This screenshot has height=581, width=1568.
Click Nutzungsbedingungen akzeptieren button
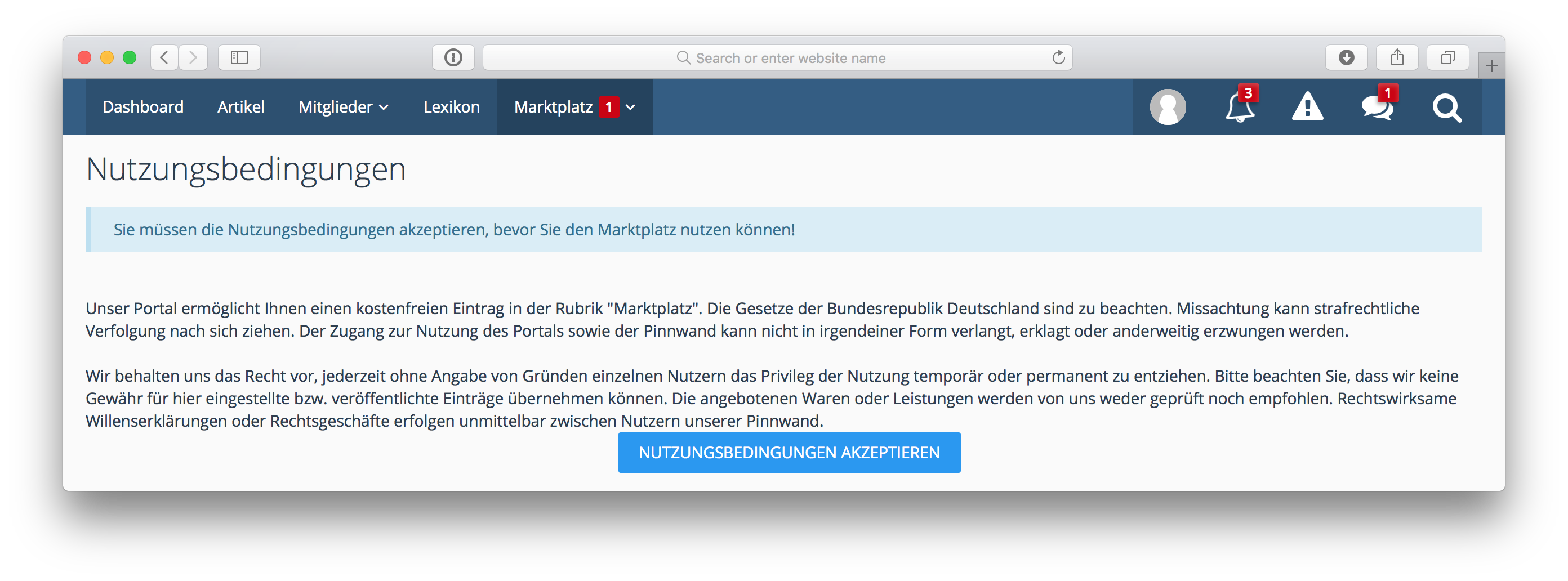789,453
